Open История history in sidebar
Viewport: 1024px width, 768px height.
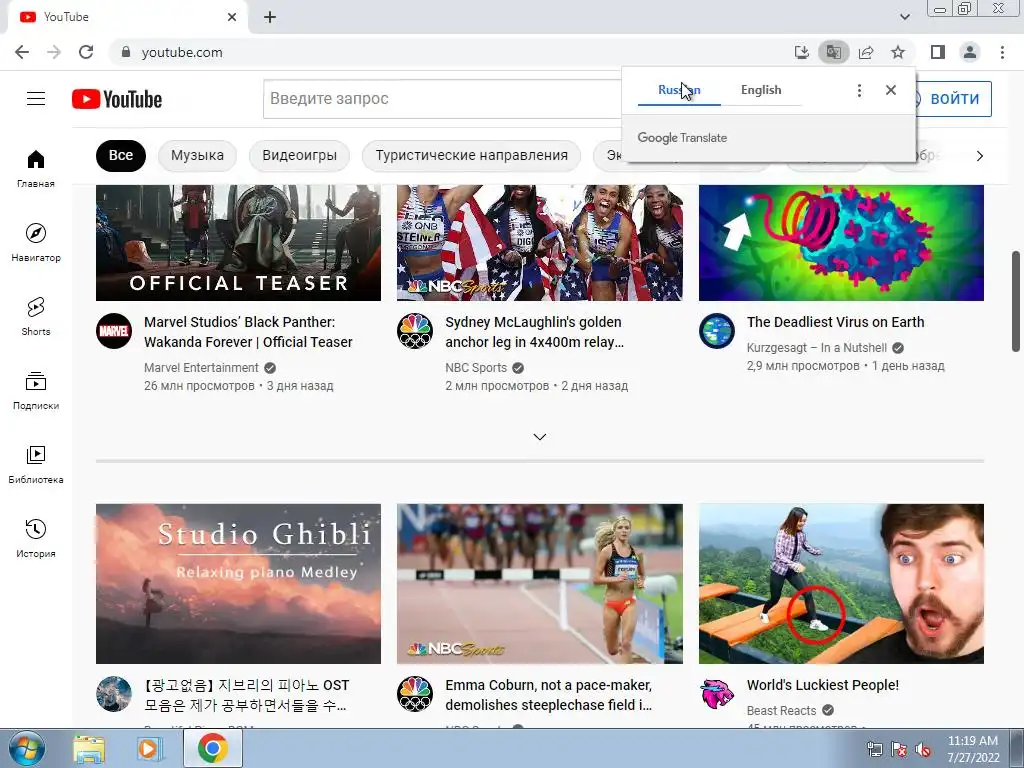tap(36, 538)
